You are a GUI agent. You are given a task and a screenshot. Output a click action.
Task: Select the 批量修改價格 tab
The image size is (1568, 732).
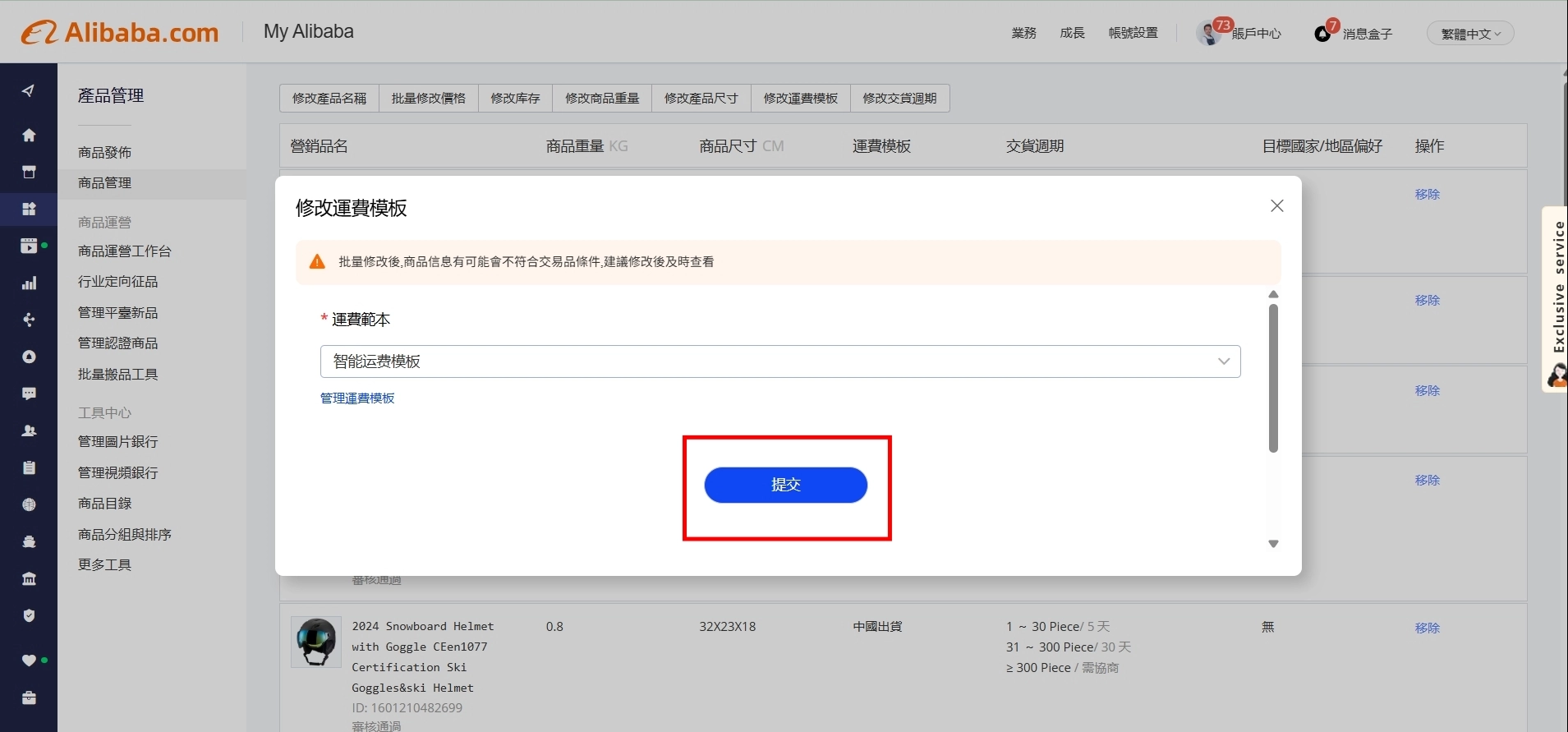click(x=429, y=98)
